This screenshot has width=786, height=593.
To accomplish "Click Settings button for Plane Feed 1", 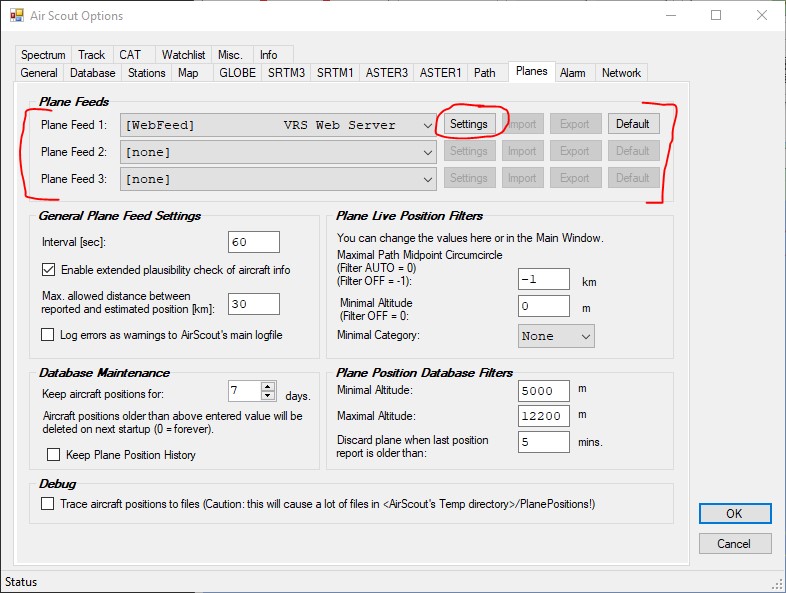I will point(468,124).
